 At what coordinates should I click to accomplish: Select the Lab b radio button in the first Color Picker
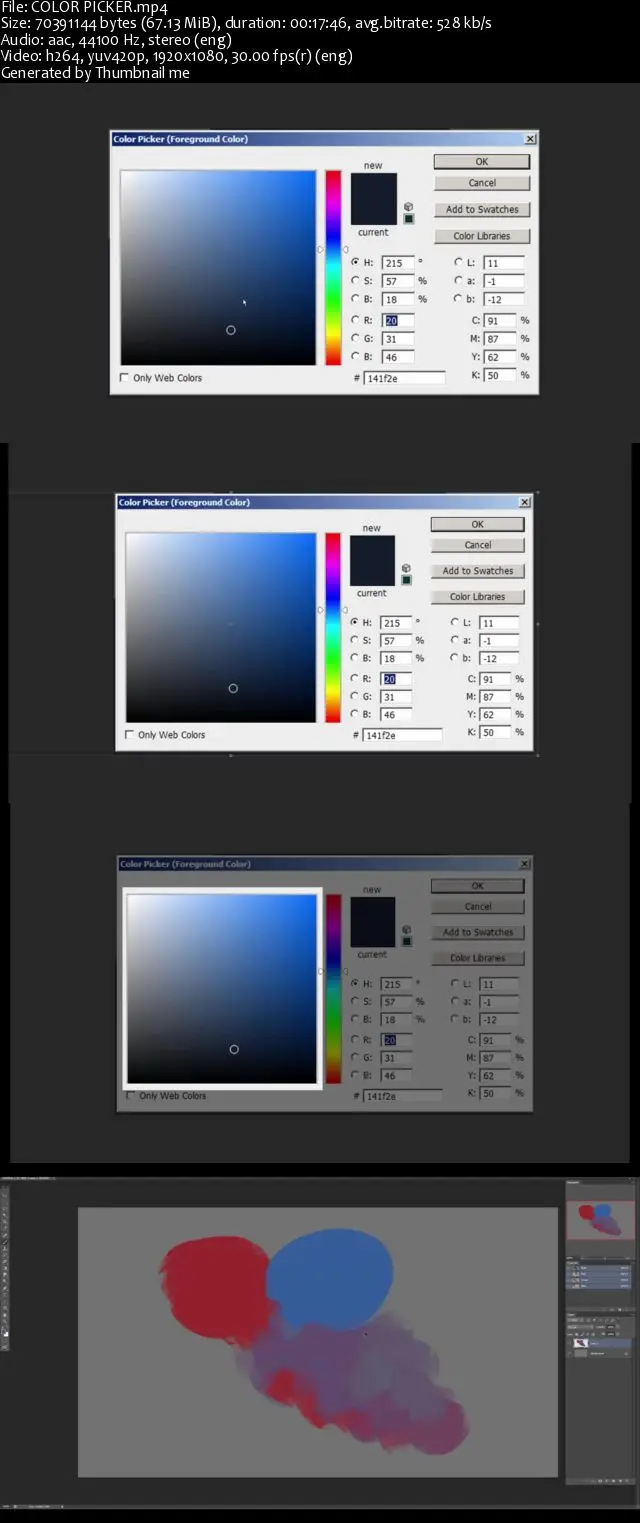click(x=458, y=299)
